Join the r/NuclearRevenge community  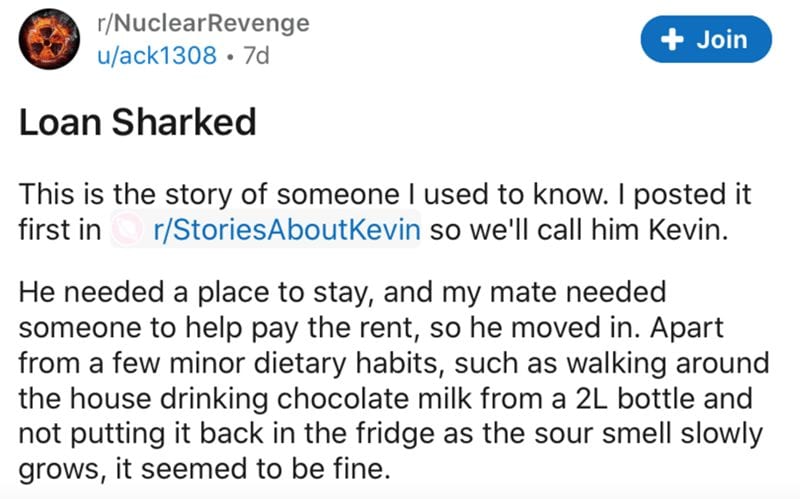tap(706, 39)
